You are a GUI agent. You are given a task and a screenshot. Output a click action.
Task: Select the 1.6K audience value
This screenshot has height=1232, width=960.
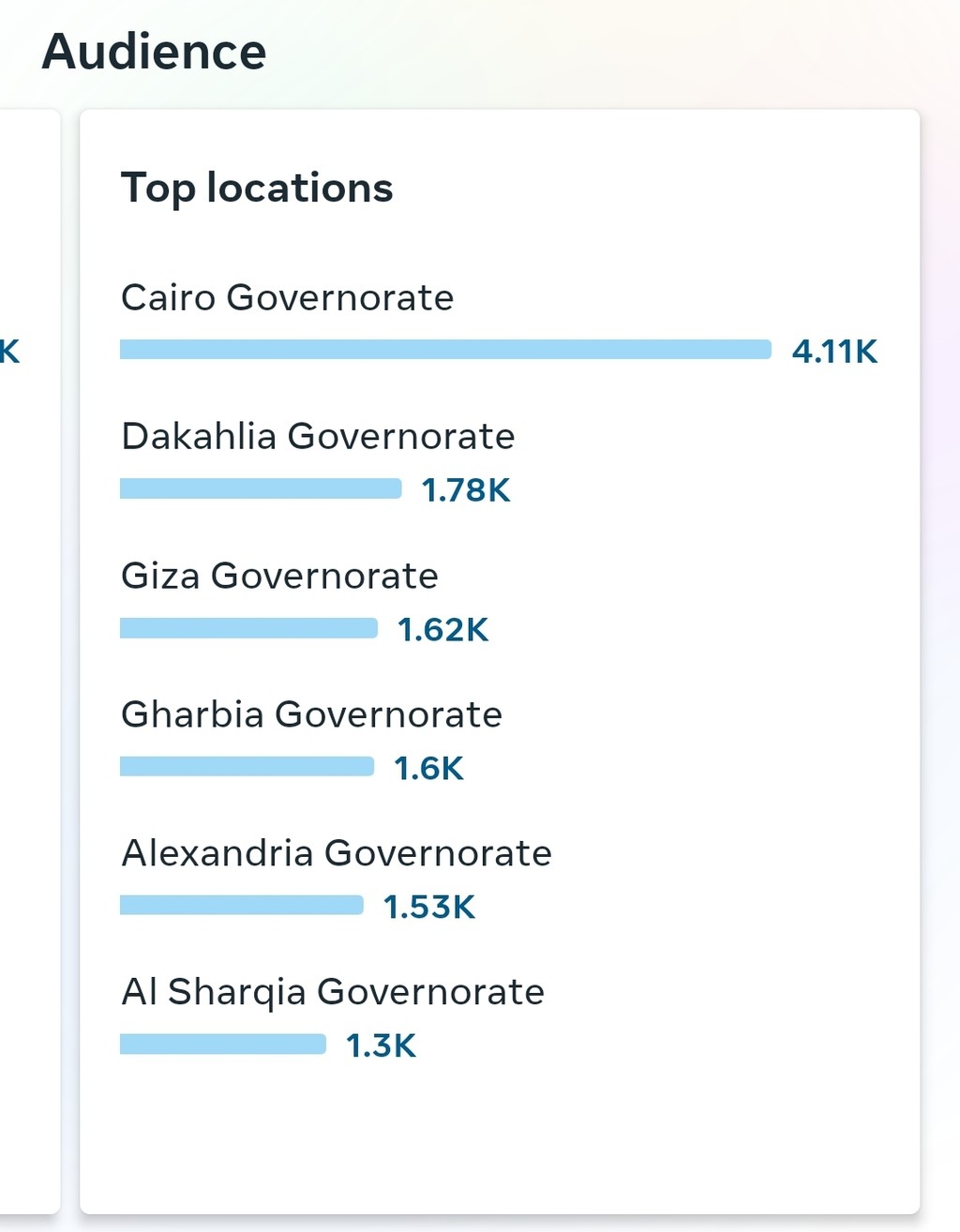click(x=428, y=769)
